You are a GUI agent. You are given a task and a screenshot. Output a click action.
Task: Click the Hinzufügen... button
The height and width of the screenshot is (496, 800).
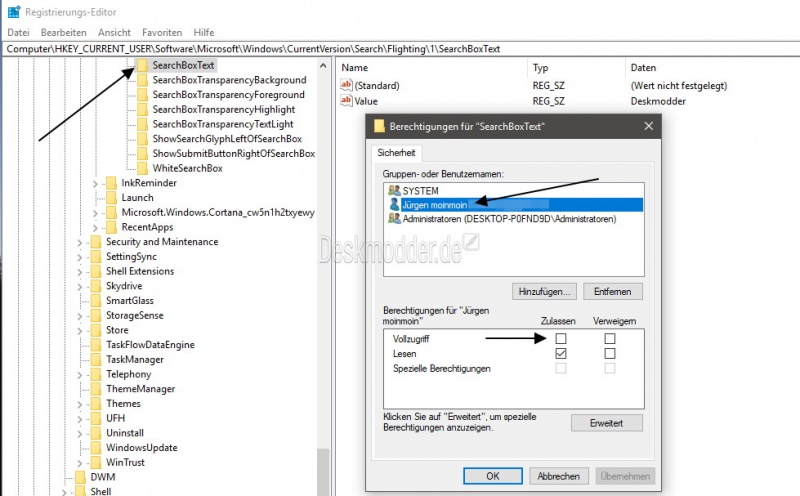coord(544,291)
